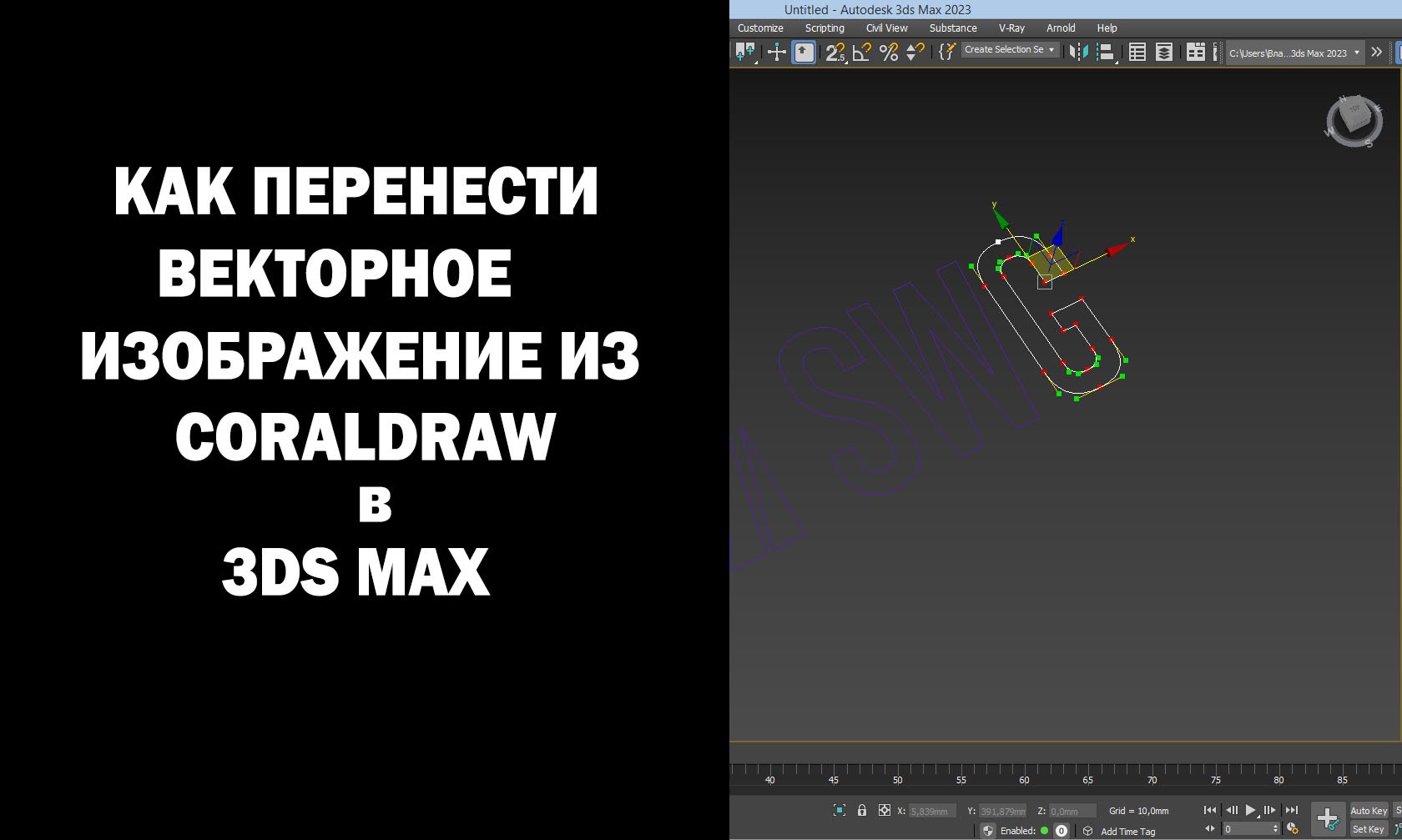
Task: Select the Place object tool in the toolbar
Action: pos(745,53)
